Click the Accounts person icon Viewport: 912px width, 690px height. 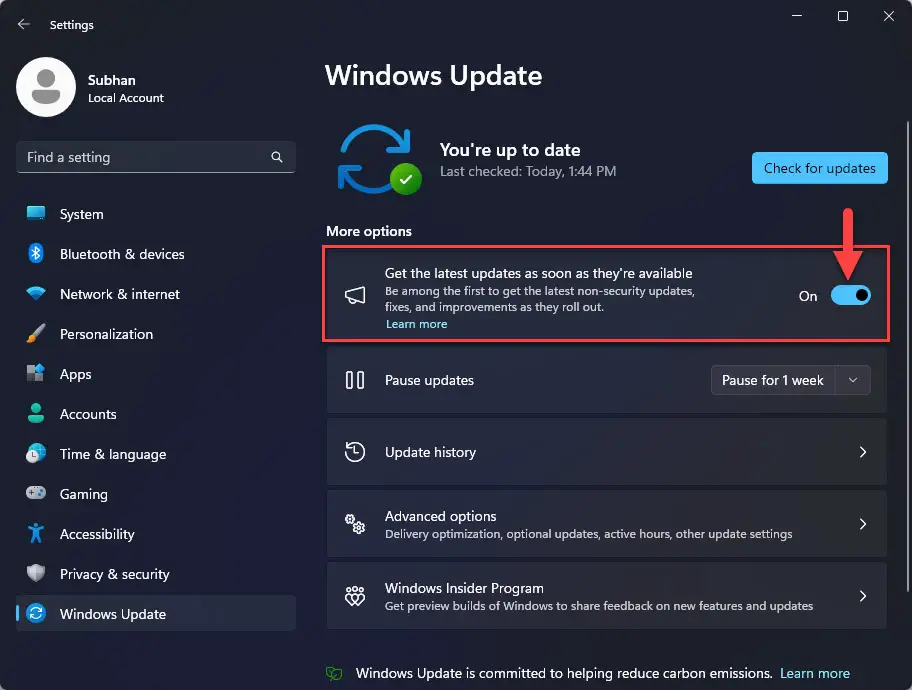(36, 413)
